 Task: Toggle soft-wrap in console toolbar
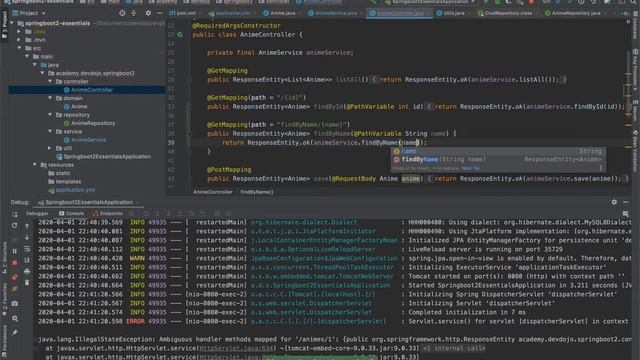coord(27,249)
